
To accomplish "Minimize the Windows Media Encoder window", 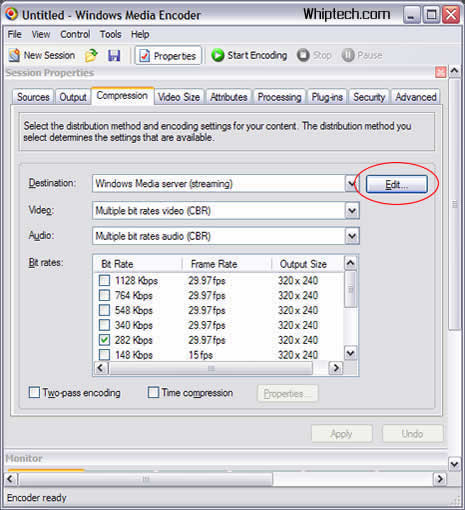I will coord(411,15).
